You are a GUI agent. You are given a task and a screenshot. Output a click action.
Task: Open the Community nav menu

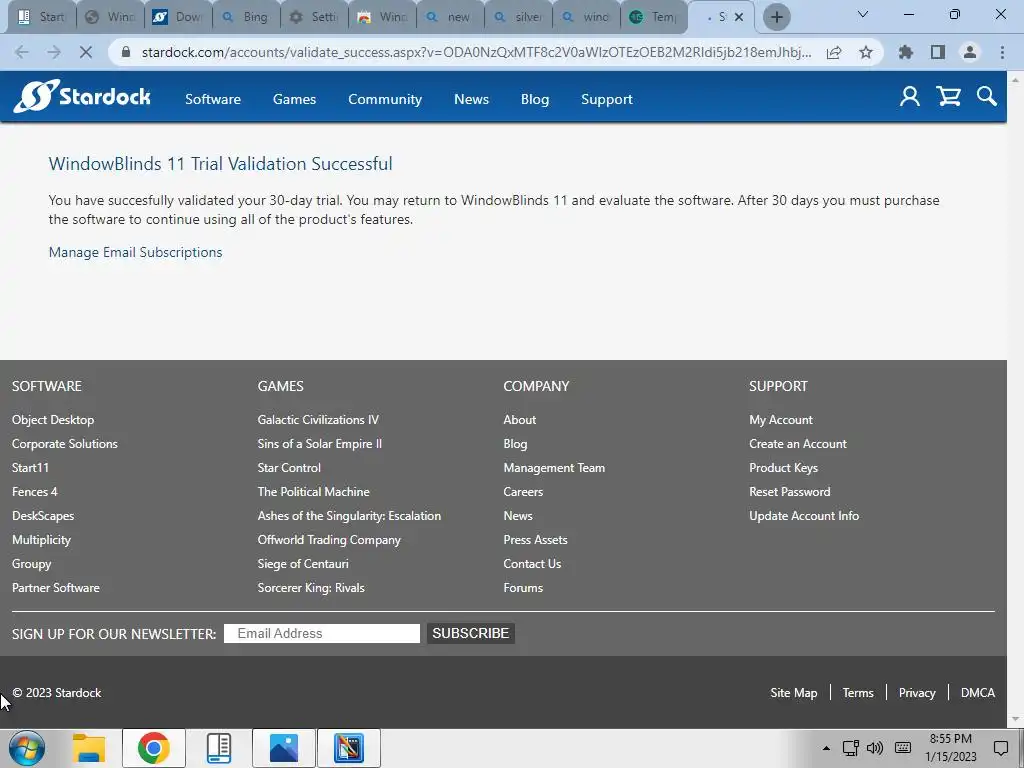[385, 99]
